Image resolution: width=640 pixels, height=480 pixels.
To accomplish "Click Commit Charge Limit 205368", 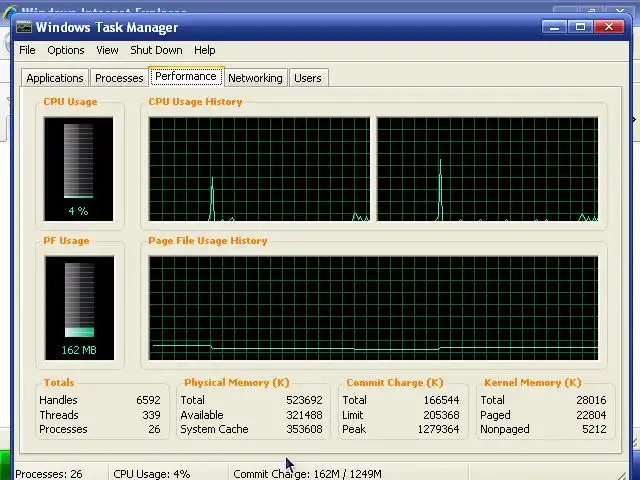I will click(441, 415).
